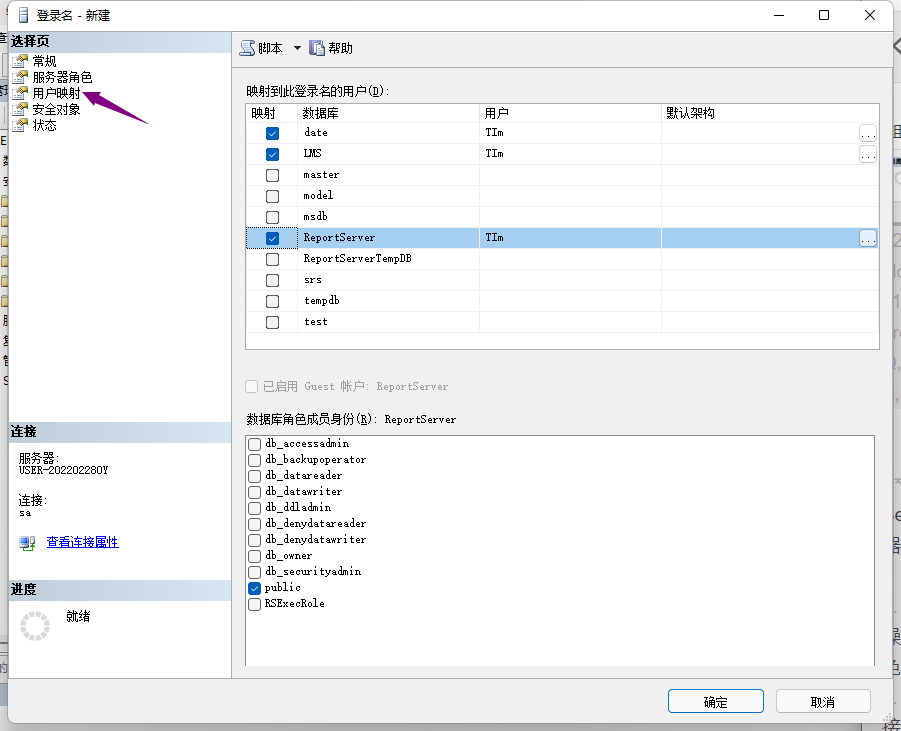This screenshot has height=731, width=901.
Task: Click the 帮助 help label
Action: [x=340, y=48]
